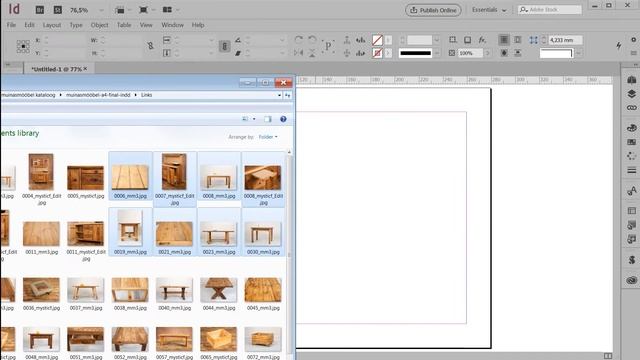Image resolution: width=640 pixels, height=360 pixels.
Task: Click the Explorer help question mark icon
Action: click(x=283, y=119)
